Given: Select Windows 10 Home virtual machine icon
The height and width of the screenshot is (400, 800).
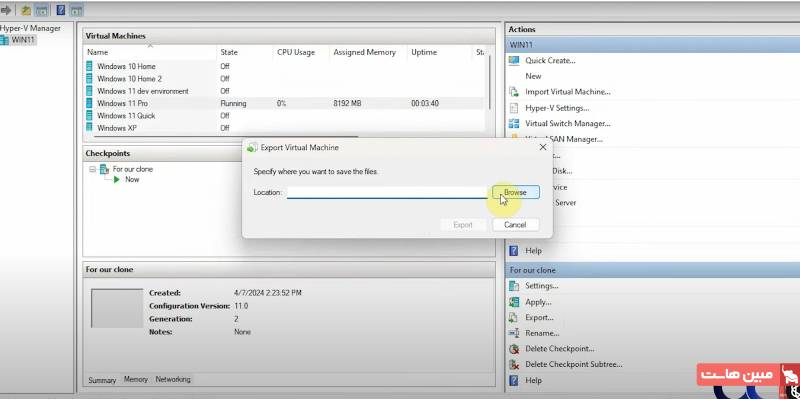Looking at the screenshot, I should point(90,66).
